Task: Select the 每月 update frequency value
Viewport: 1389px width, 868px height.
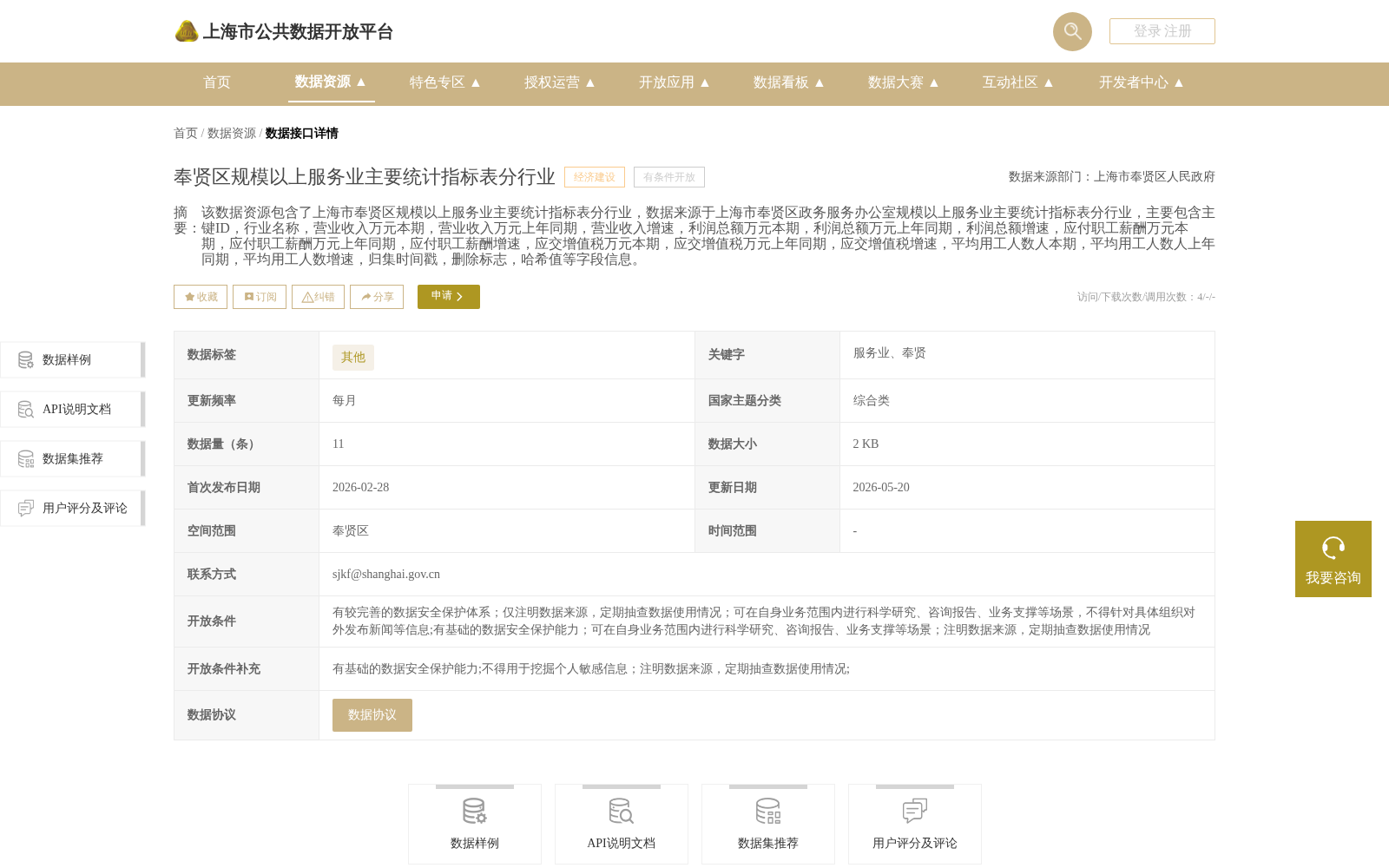Action: coord(345,401)
